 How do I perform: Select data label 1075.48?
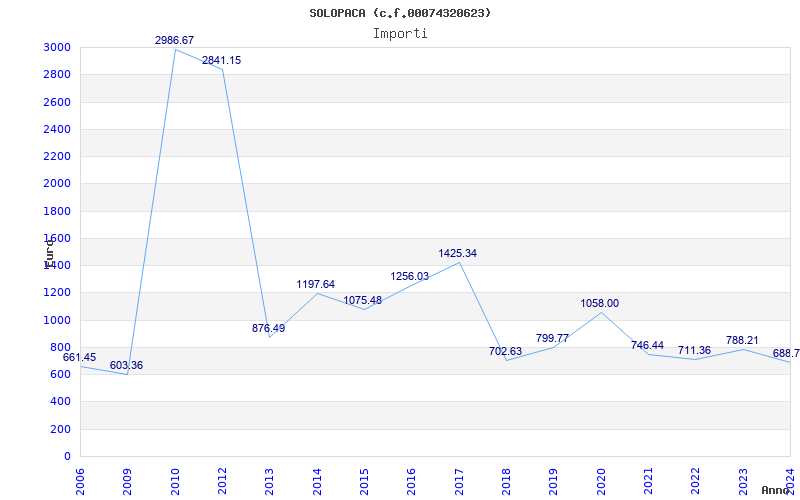click(x=362, y=301)
